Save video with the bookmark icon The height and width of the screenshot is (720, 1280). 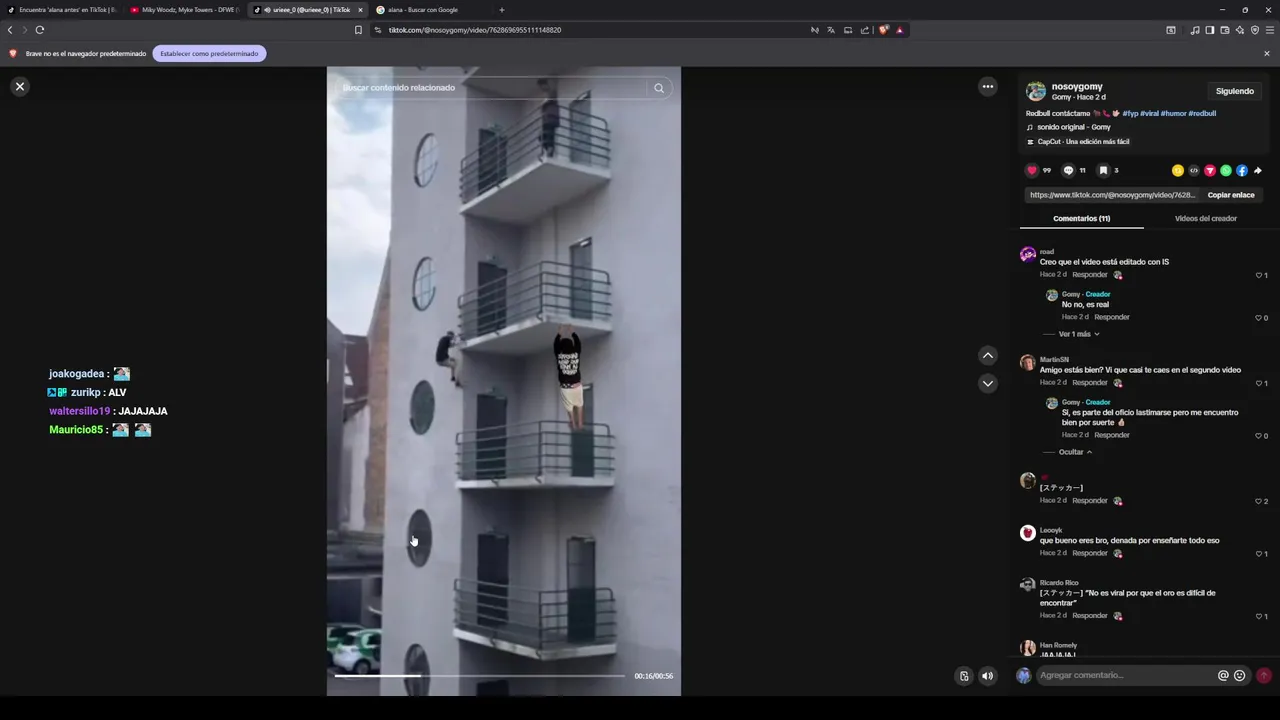click(1103, 171)
